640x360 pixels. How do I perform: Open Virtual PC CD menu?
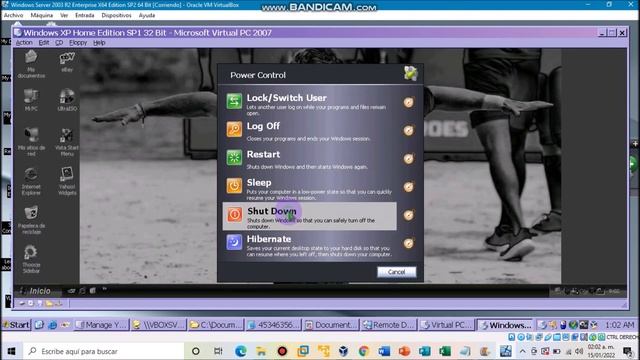(x=59, y=42)
